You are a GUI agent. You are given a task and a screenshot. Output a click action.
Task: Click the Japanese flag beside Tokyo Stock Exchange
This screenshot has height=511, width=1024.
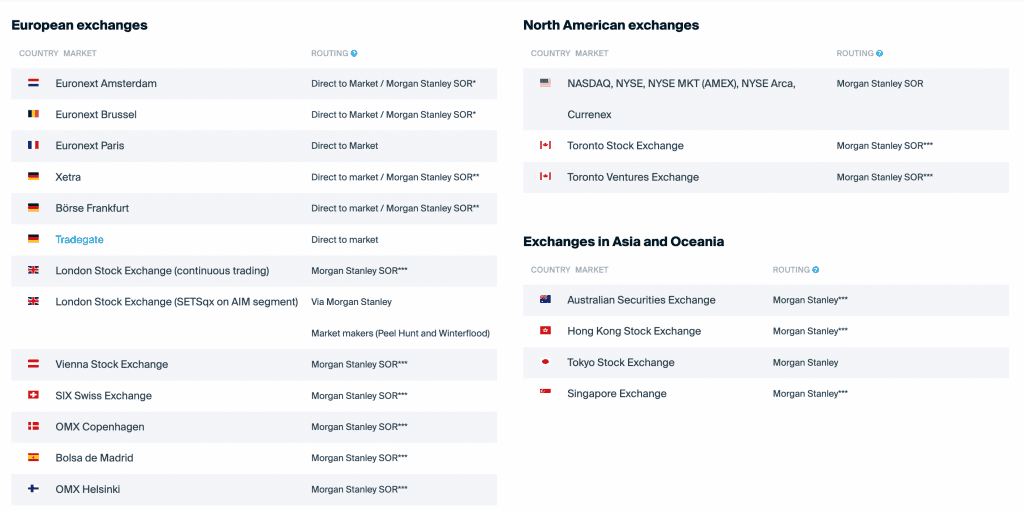click(x=545, y=362)
